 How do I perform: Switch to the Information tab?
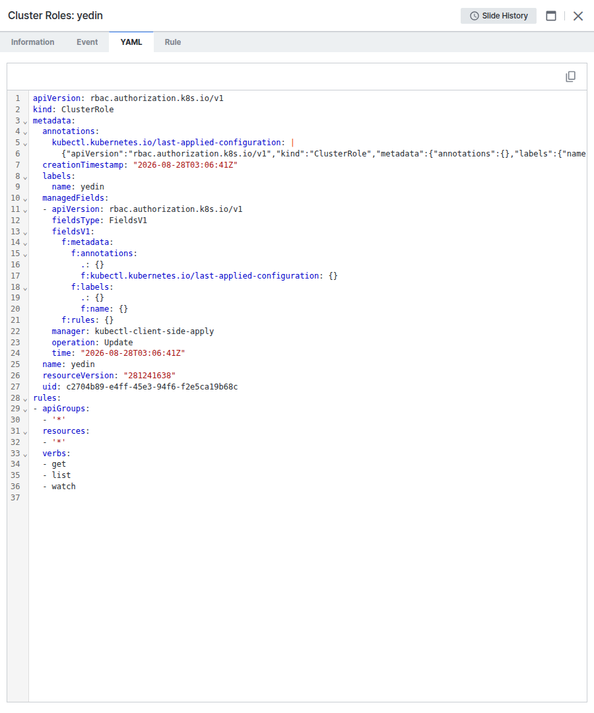(x=33, y=42)
